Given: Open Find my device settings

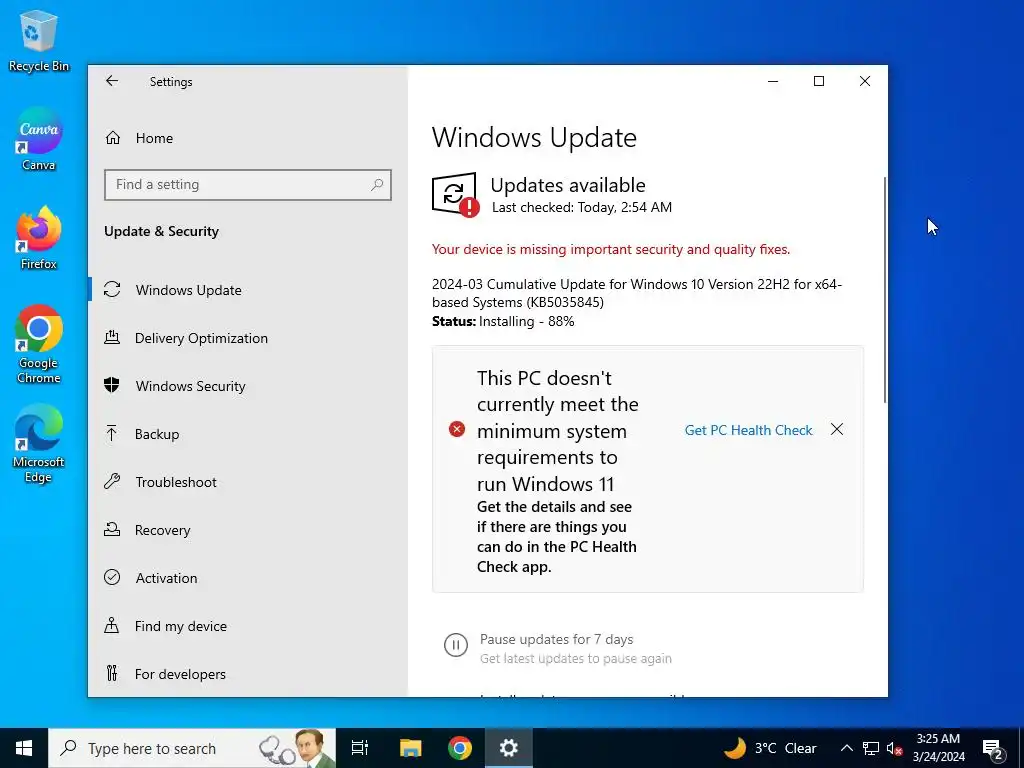Looking at the screenshot, I should [x=180, y=626].
